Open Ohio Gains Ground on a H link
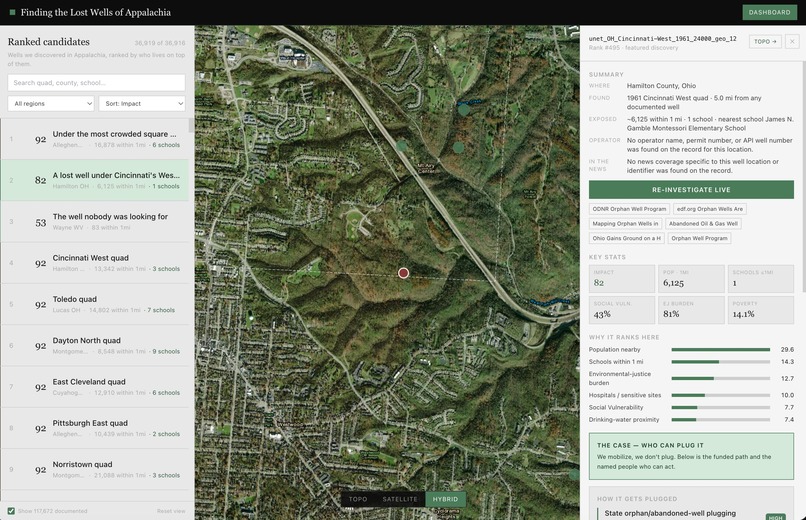 coord(627,238)
